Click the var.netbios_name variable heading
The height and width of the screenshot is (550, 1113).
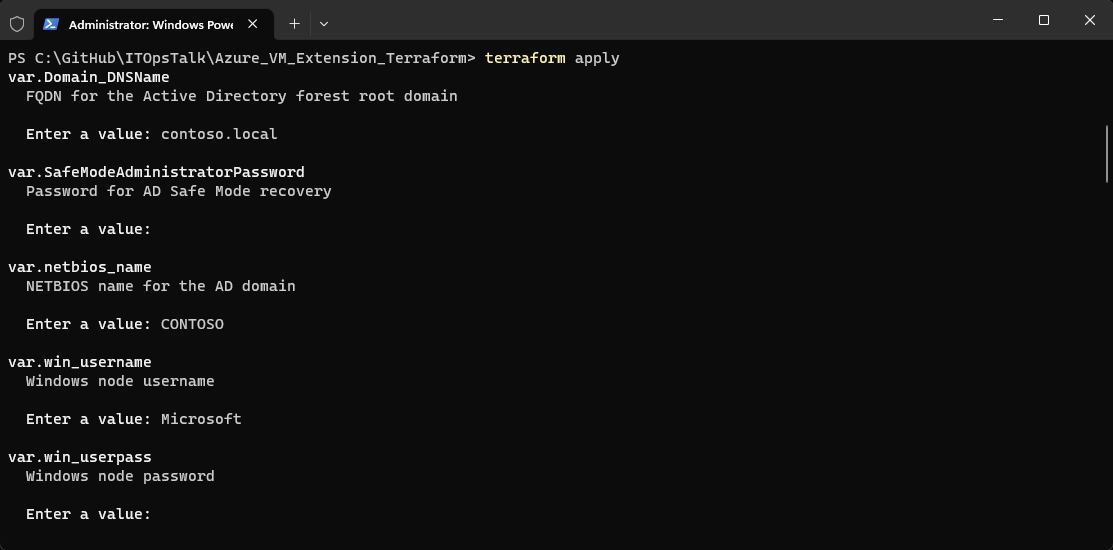[80, 267]
